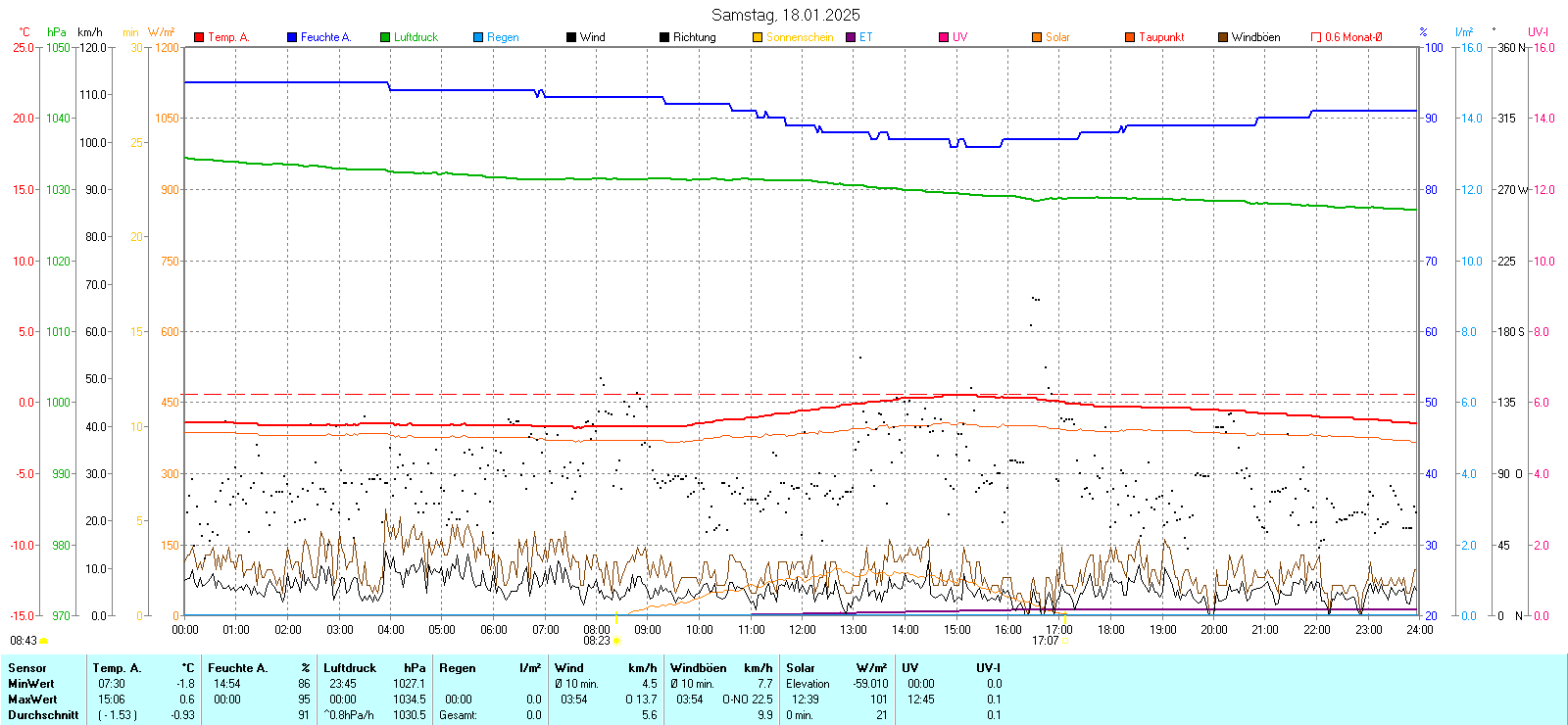Screen dimensions: 1568x725
Task: Toggle the Solar series legend square
Action: 1037,37
